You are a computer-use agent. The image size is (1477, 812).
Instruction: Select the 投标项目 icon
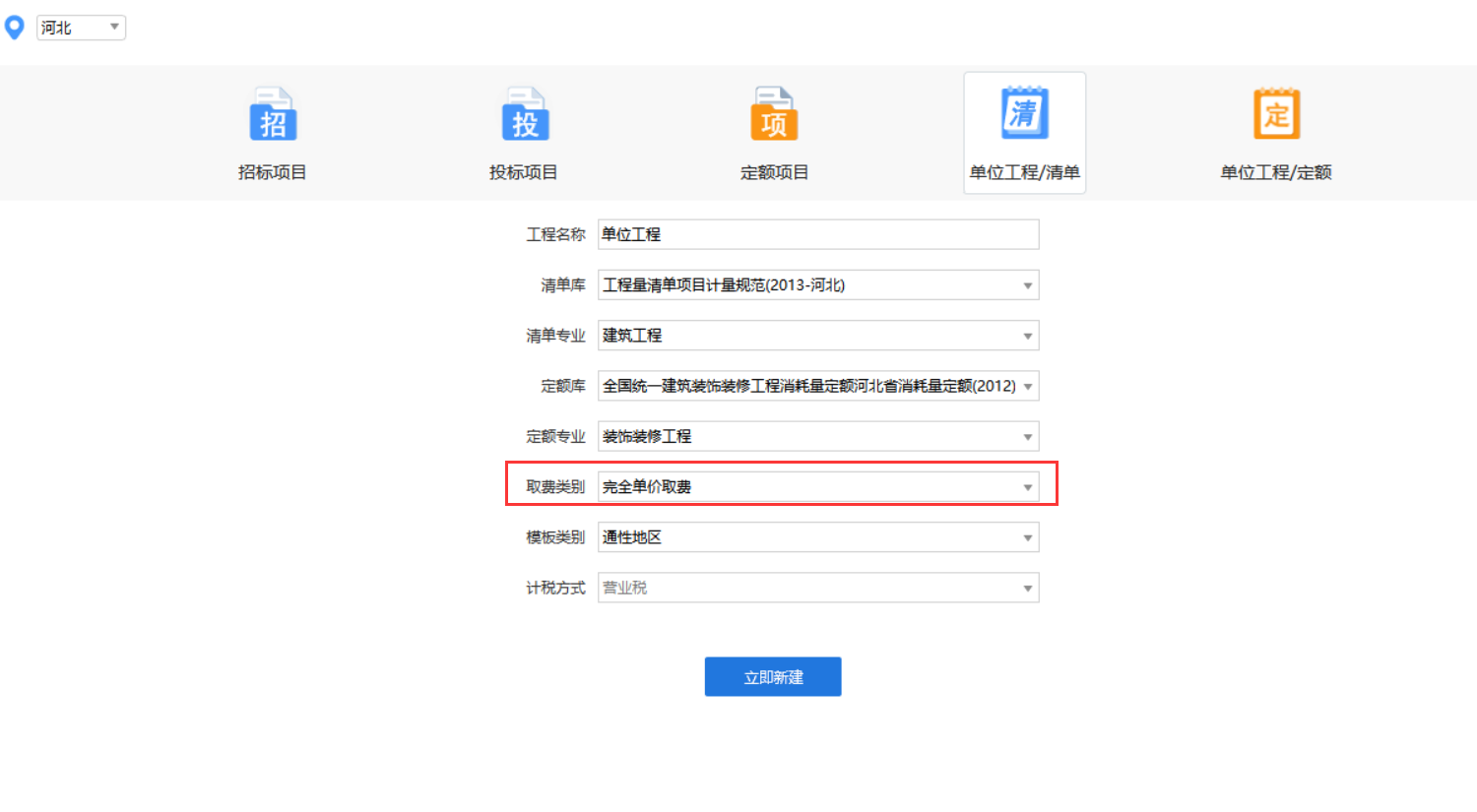(525, 114)
